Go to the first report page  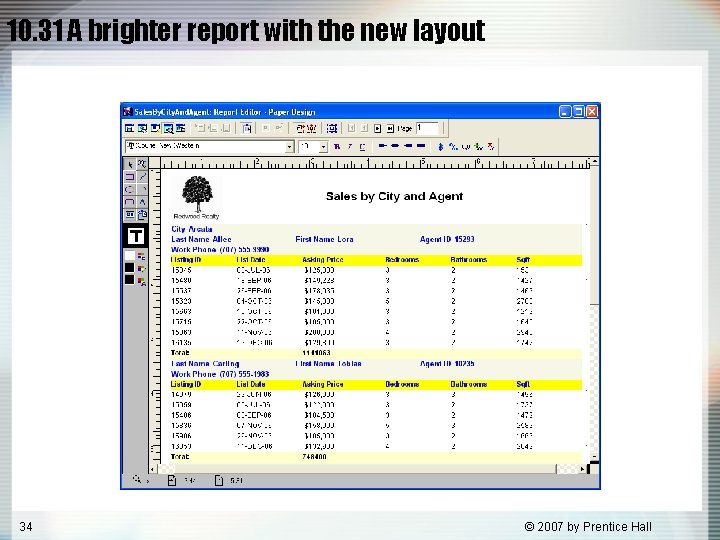(351, 129)
